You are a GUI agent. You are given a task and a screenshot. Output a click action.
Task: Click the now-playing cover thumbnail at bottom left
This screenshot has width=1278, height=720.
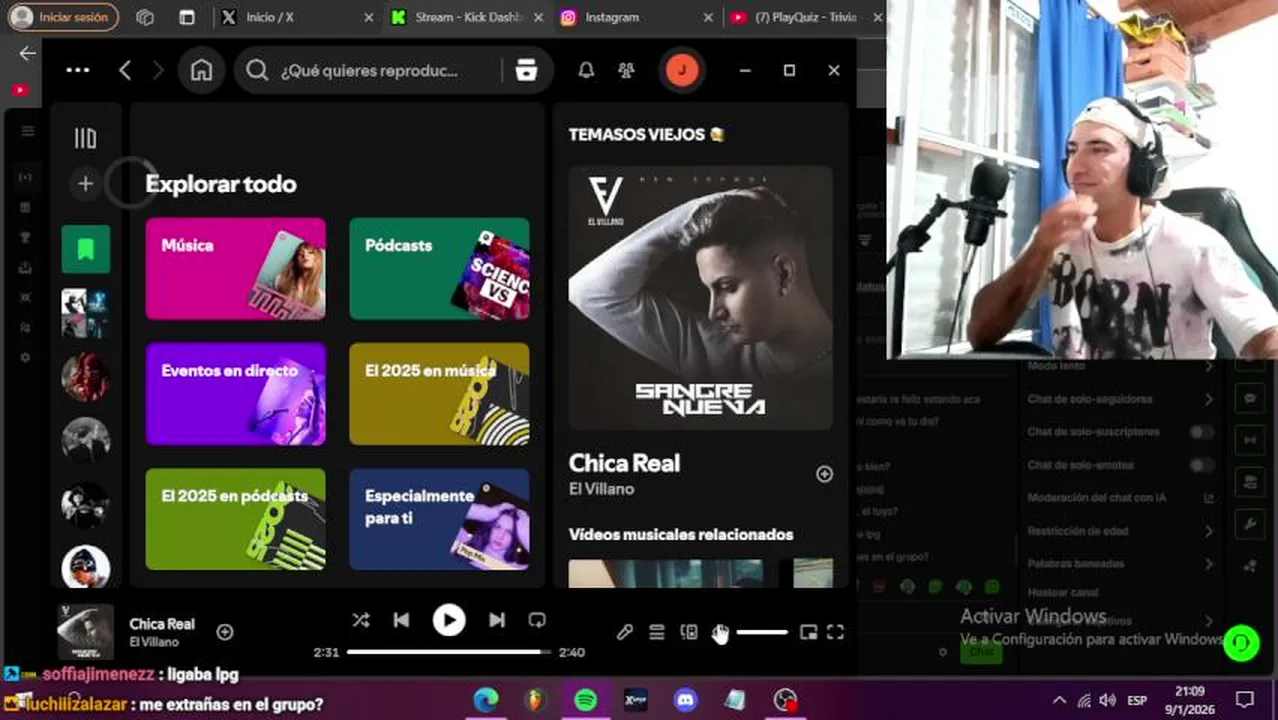(85, 632)
